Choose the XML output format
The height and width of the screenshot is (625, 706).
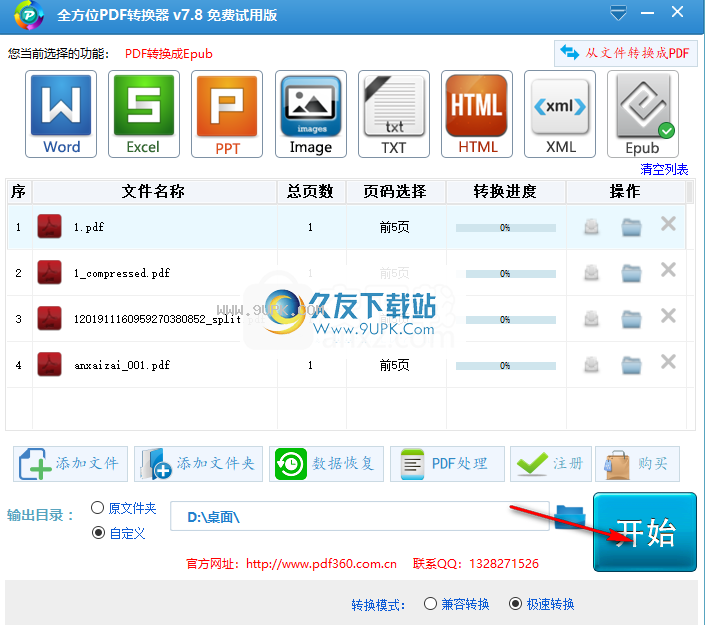tap(560, 114)
